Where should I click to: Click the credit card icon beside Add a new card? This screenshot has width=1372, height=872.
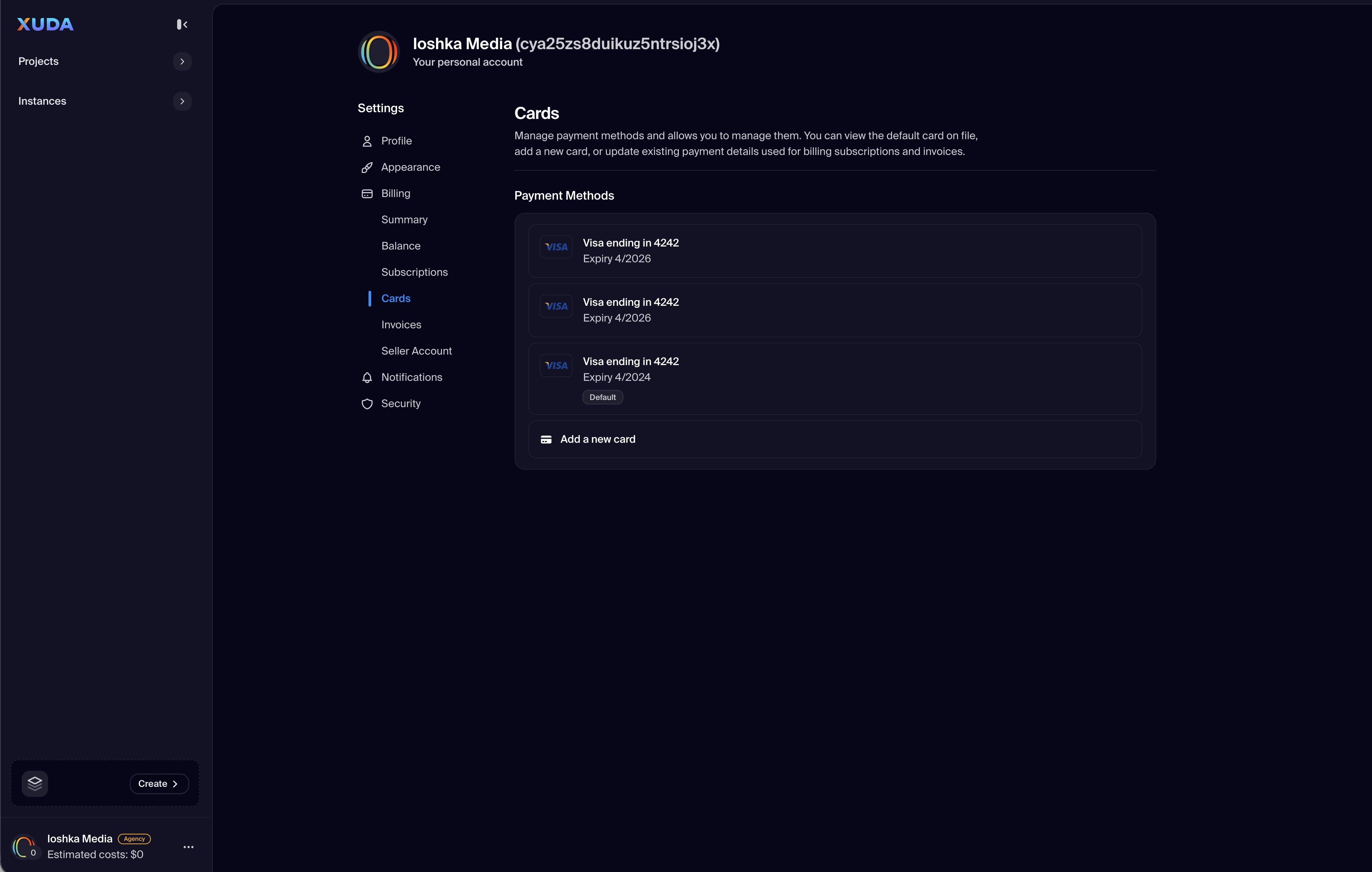pyautogui.click(x=546, y=439)
